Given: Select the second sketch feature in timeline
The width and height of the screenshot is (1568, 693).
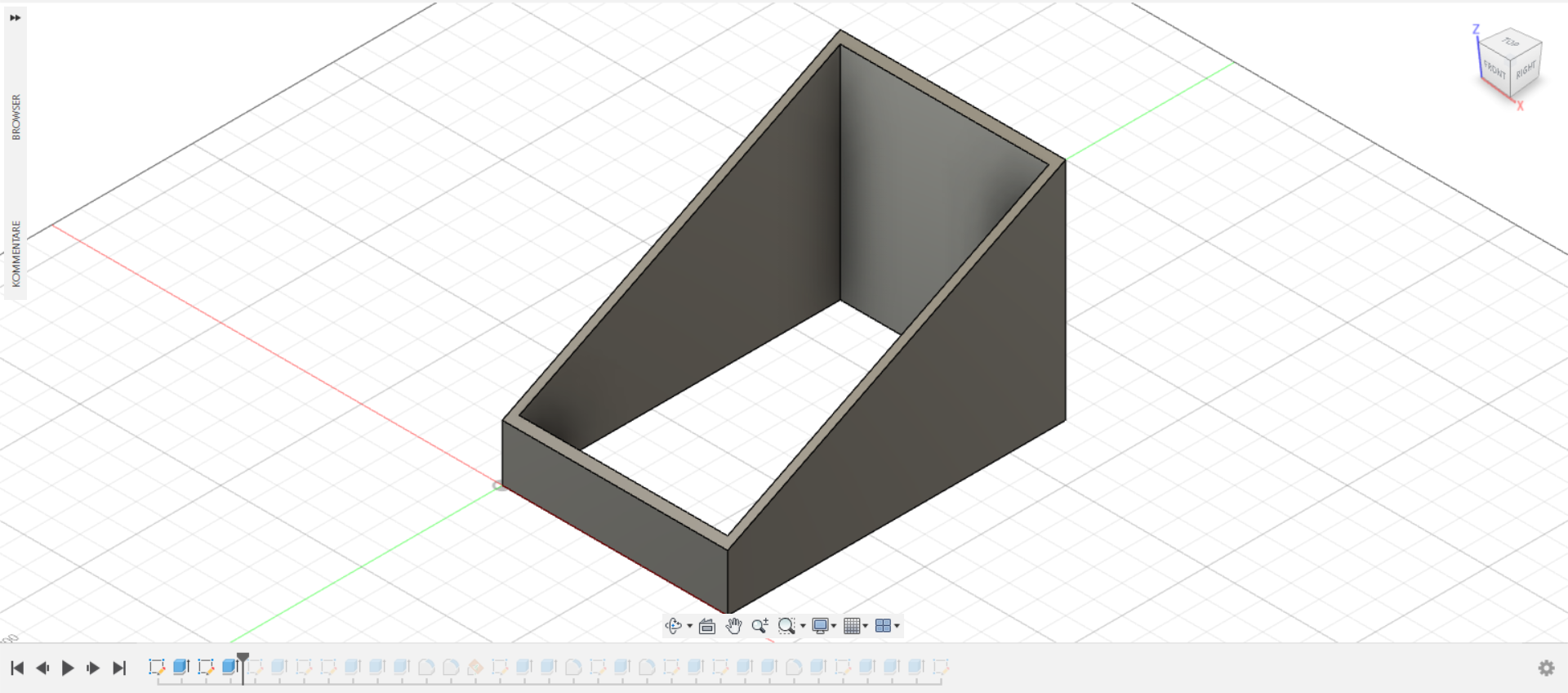Looking at the screenshot, I should click(206, 667).
